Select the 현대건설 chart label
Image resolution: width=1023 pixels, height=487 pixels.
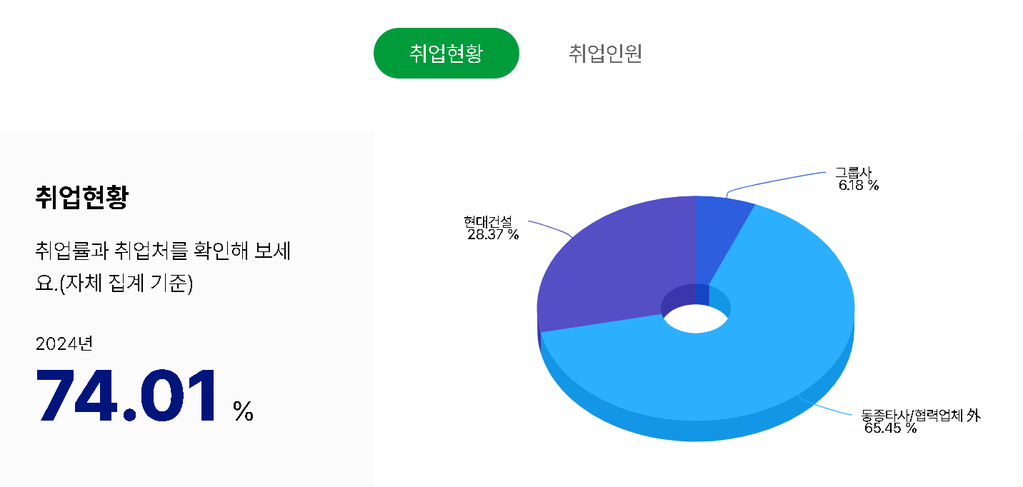click(x=487, y=221)
